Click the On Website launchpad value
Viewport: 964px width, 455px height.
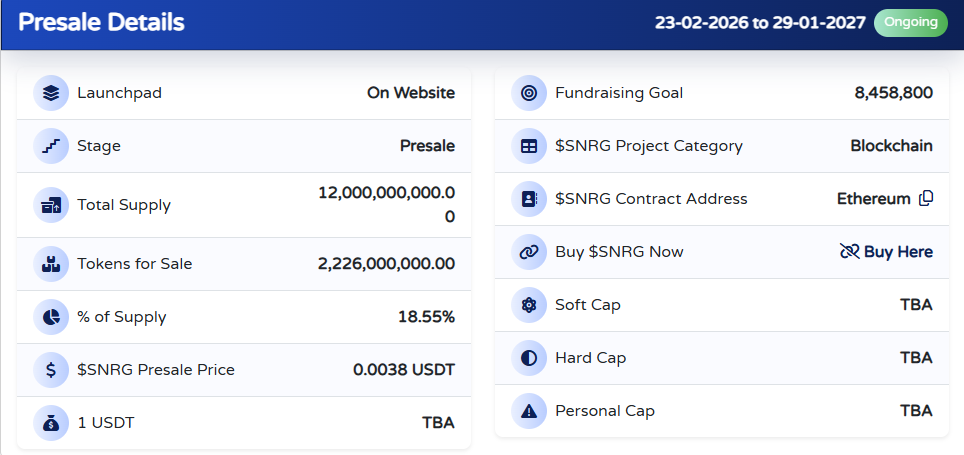(x=411, y=93)
